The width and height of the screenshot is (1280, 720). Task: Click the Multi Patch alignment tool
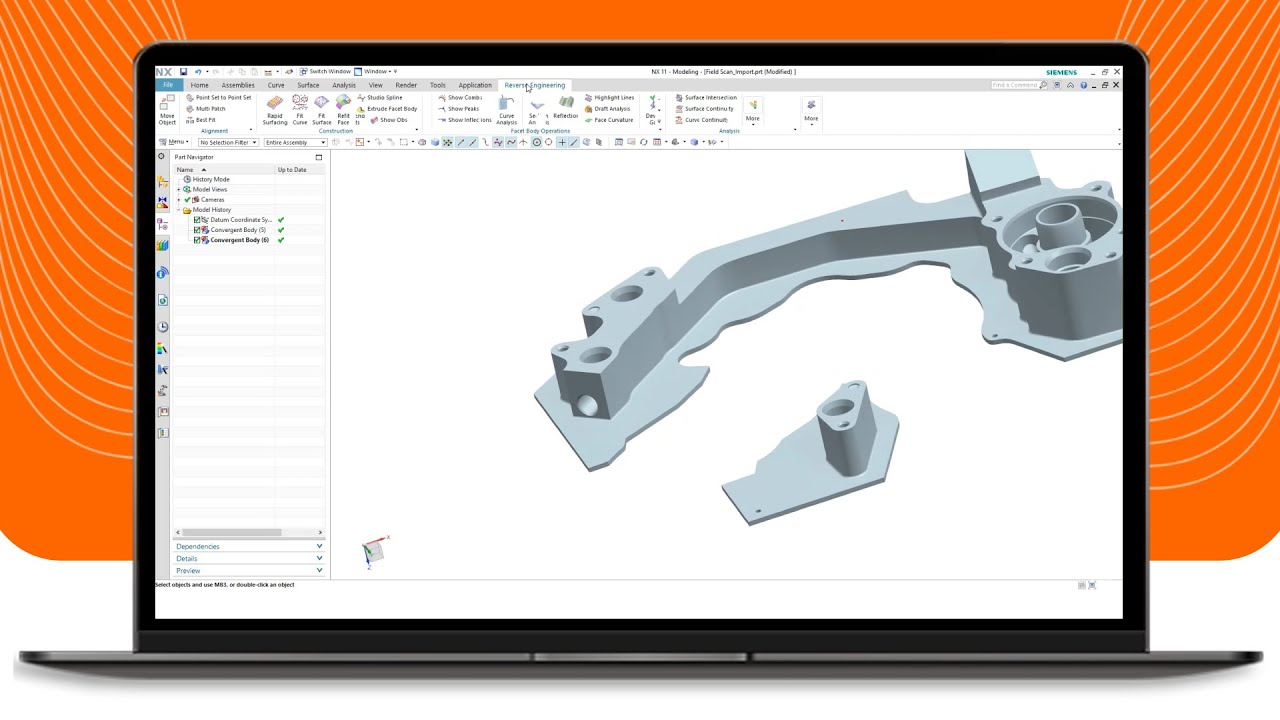coord(205,109)
